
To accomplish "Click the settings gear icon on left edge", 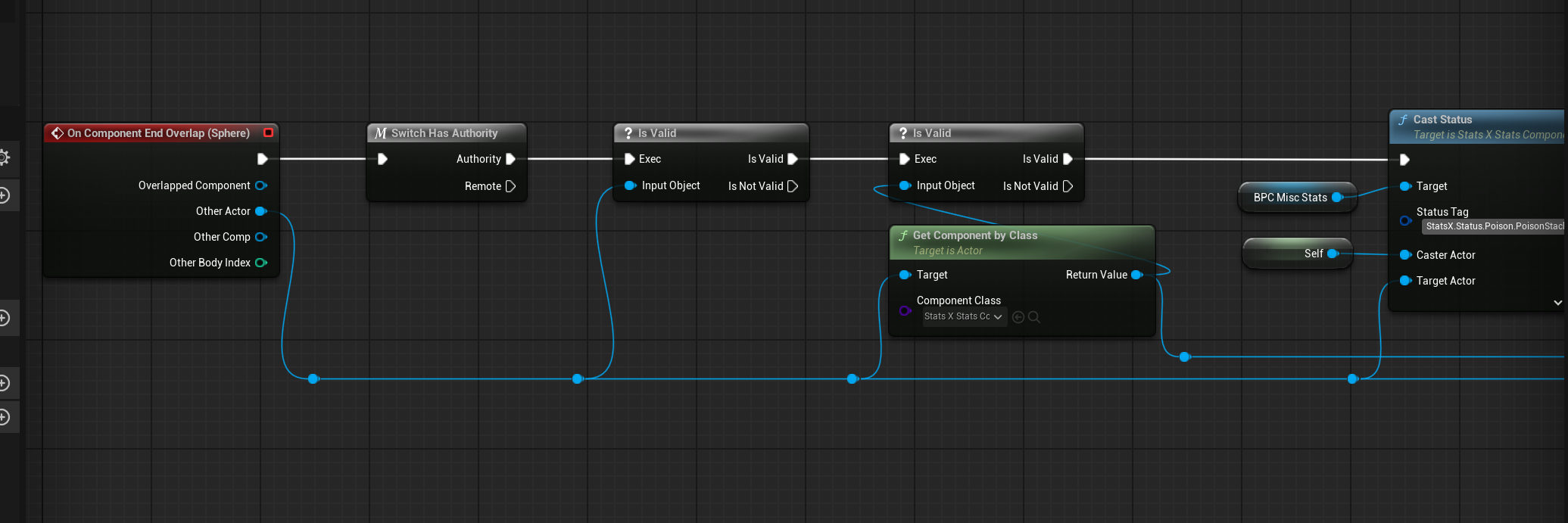I will [4, 157].
